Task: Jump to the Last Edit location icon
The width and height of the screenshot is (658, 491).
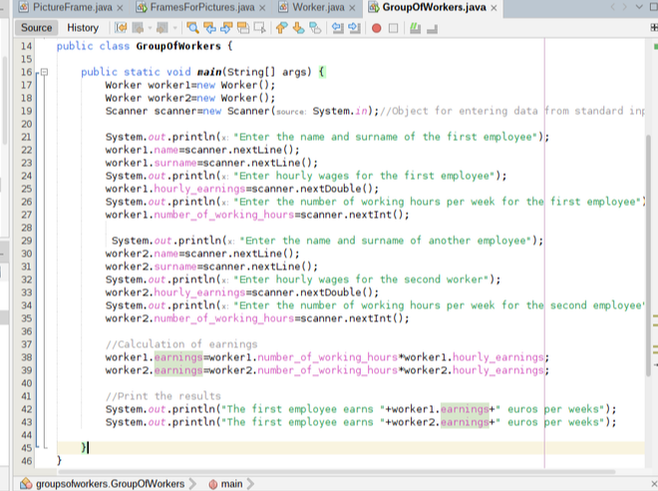Action: (121, 28)
